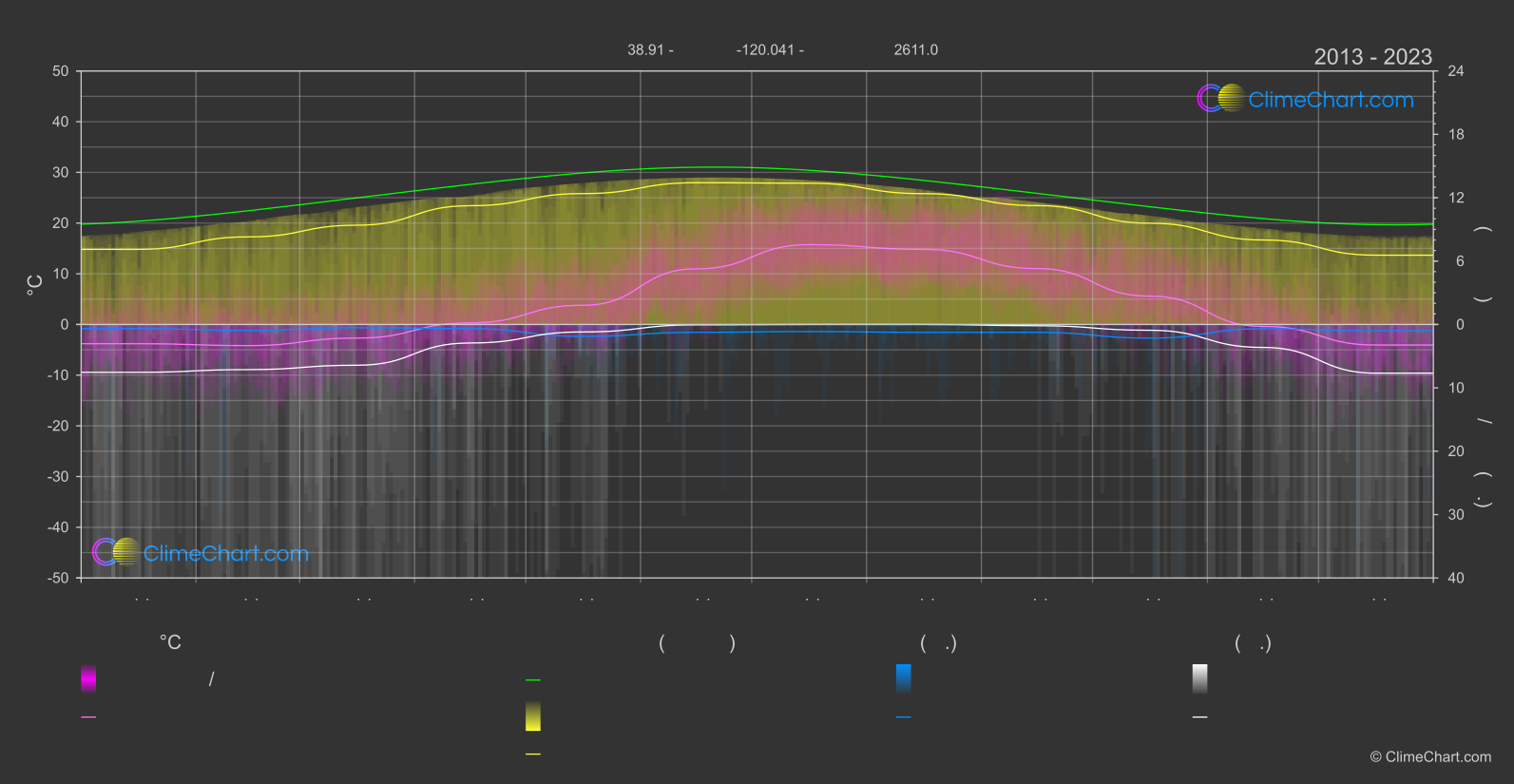Click the -120.041 longitude value
Viewport: 1514px width, 784px height.
coord(765,49)
